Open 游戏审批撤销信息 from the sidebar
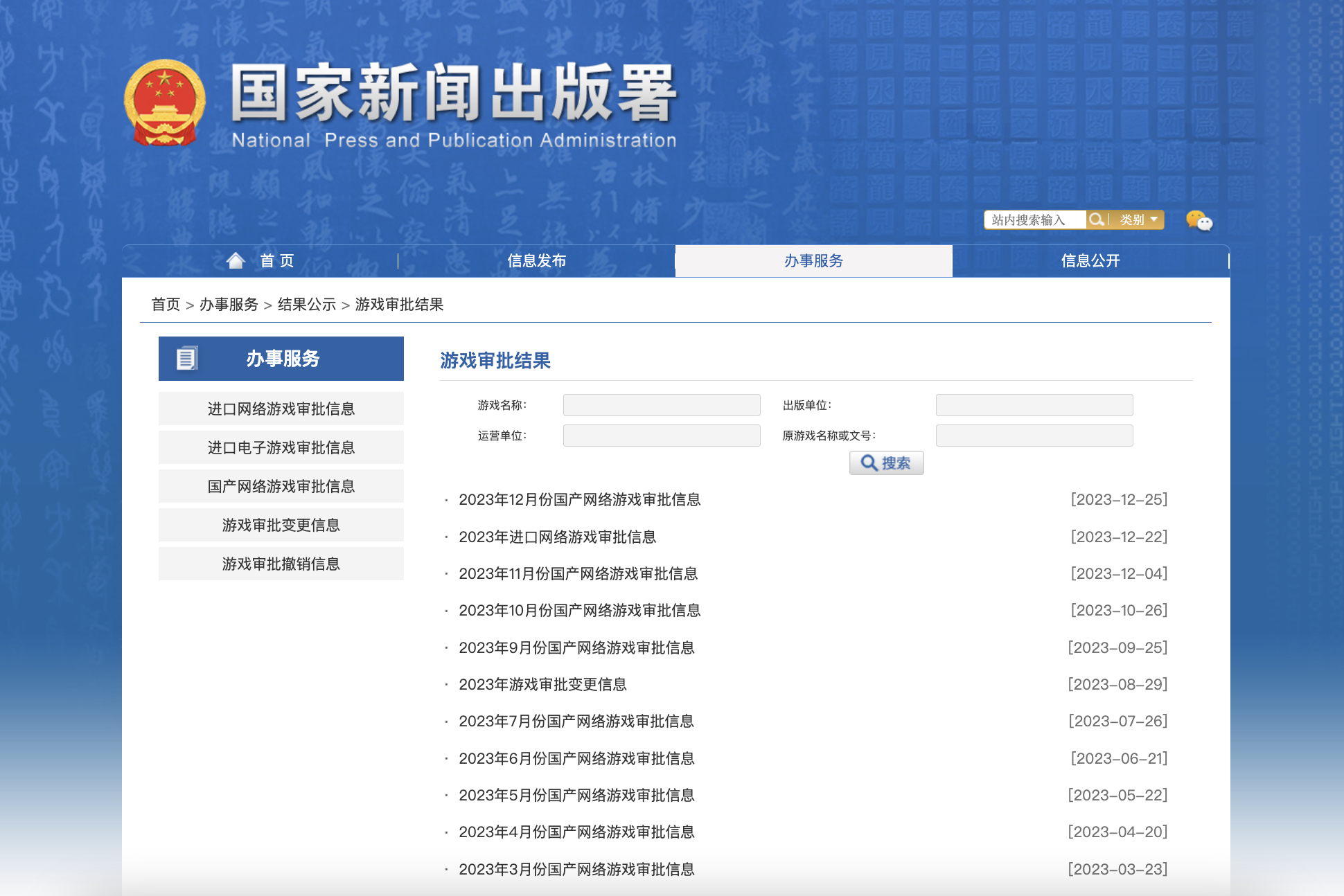Screen dimensions: 1344x896 coord(281,564)
